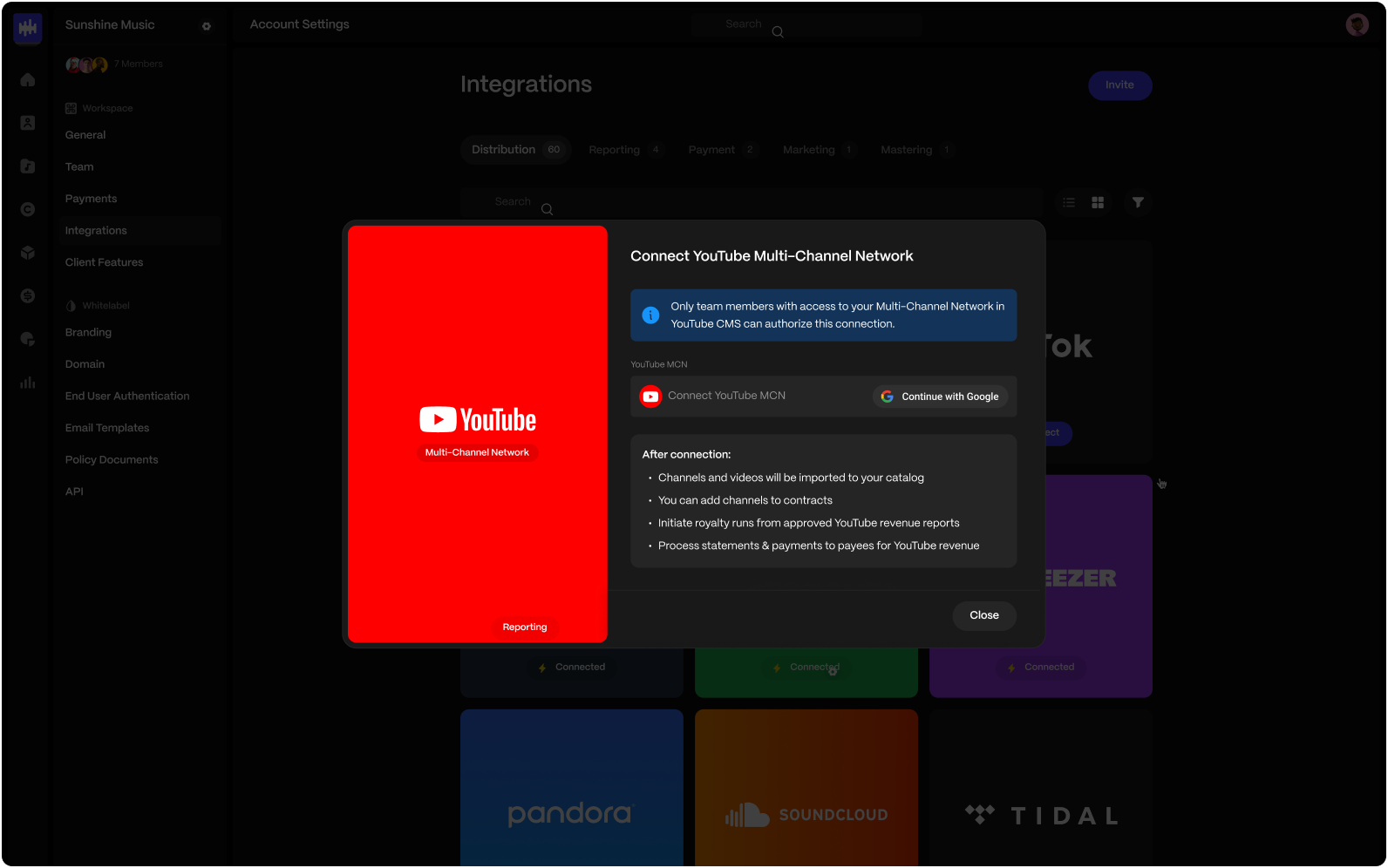The image size is (1388, 868).
Task: Open the music note icon in left rail
Action: (28, 166)
